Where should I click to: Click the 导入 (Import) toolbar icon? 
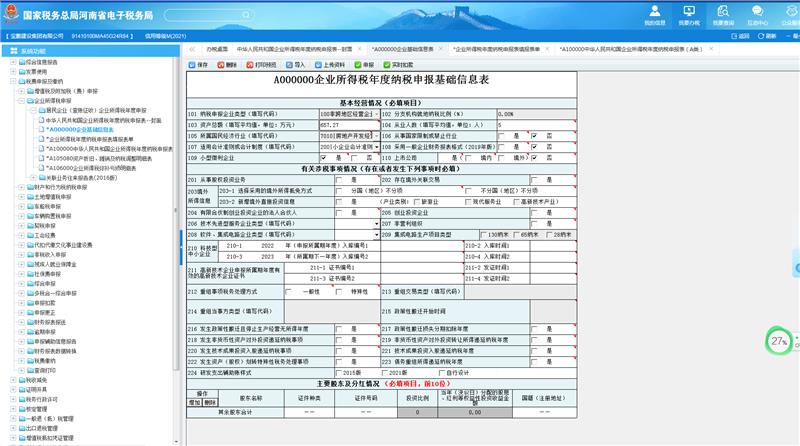[x=295, y=64]
